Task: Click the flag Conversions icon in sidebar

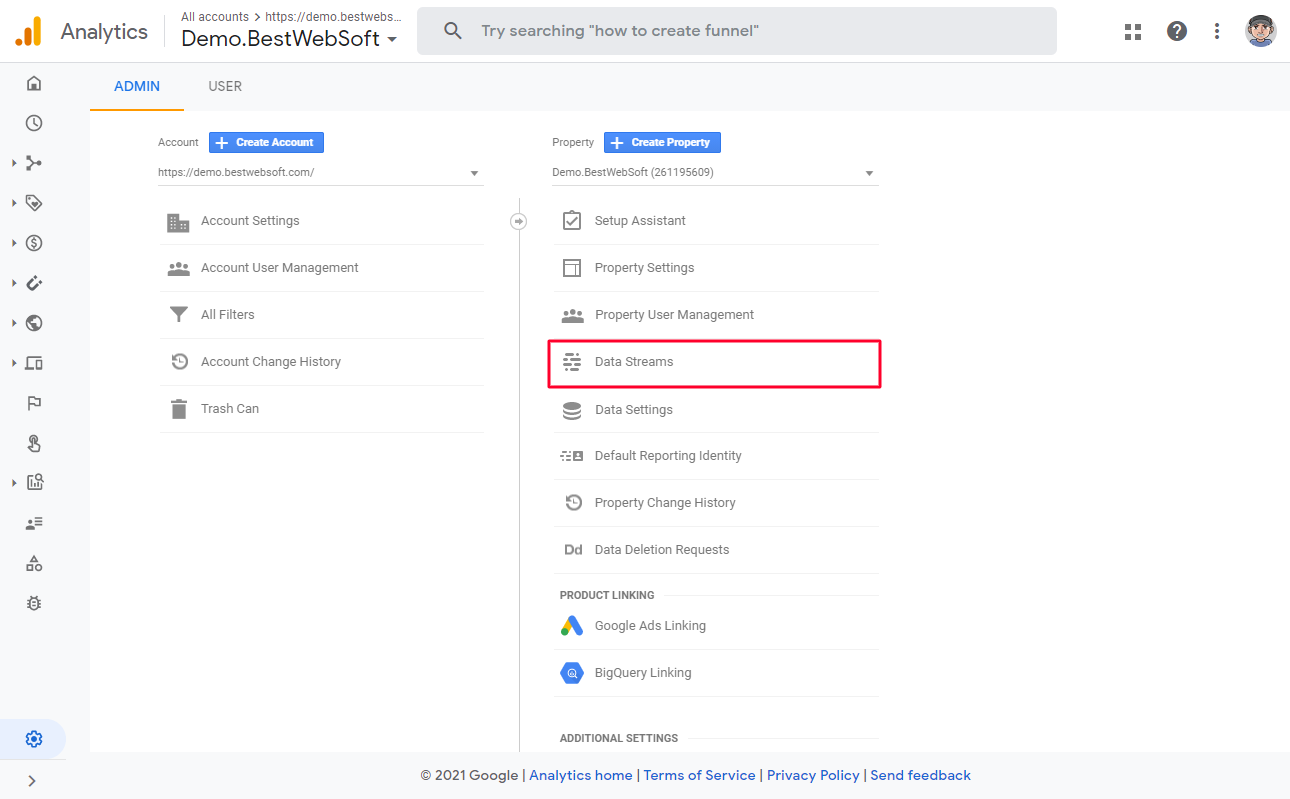Action: [x=34, y=403]
